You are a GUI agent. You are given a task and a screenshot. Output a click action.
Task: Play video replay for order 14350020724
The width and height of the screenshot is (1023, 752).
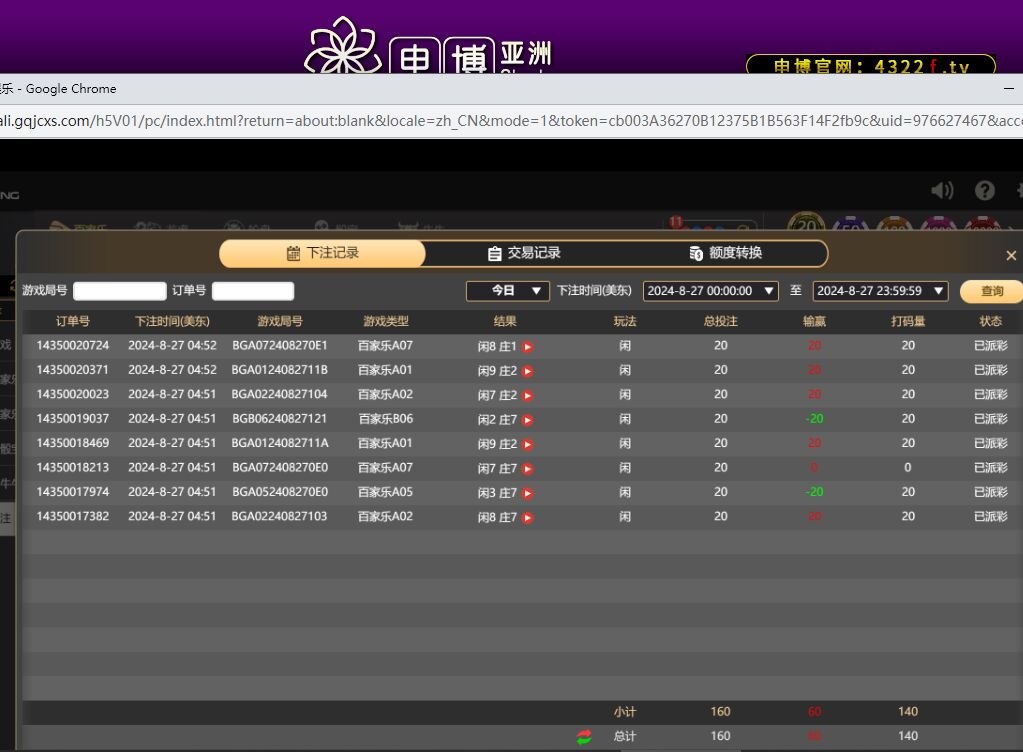point(528,347)
